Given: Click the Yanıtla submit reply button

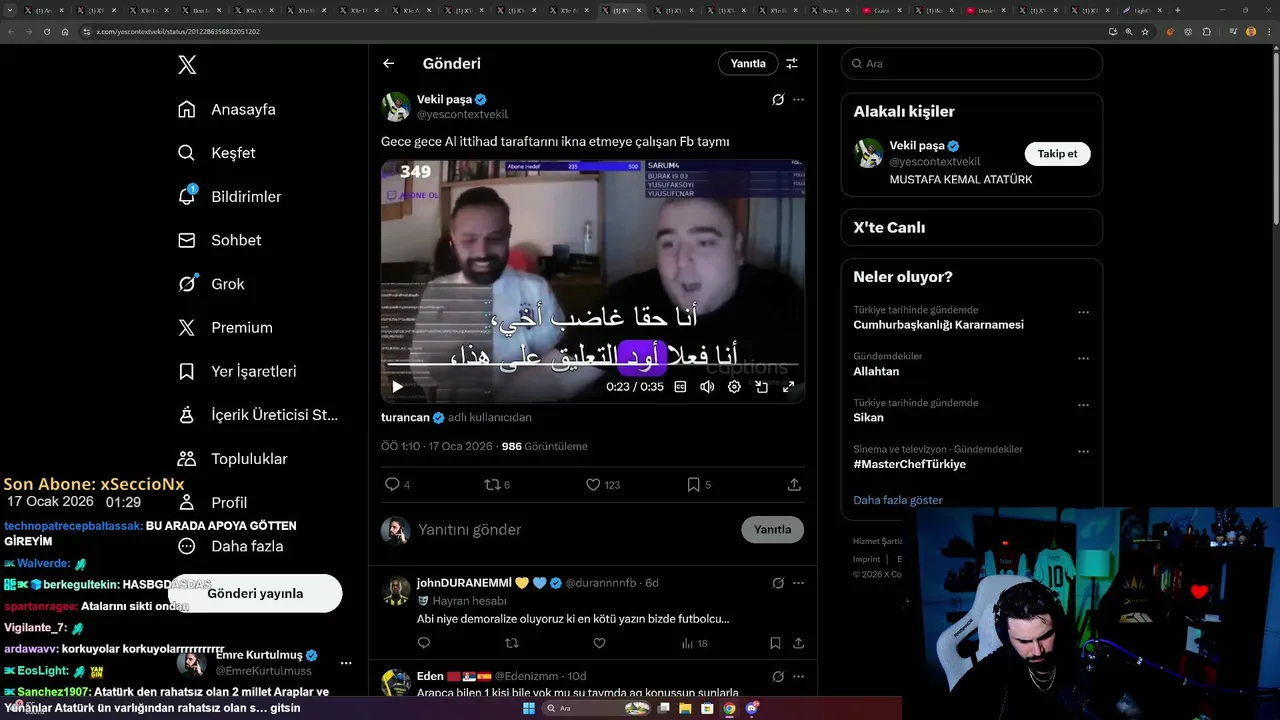Looking at the screenshot, I should click(x=772, y=530).
